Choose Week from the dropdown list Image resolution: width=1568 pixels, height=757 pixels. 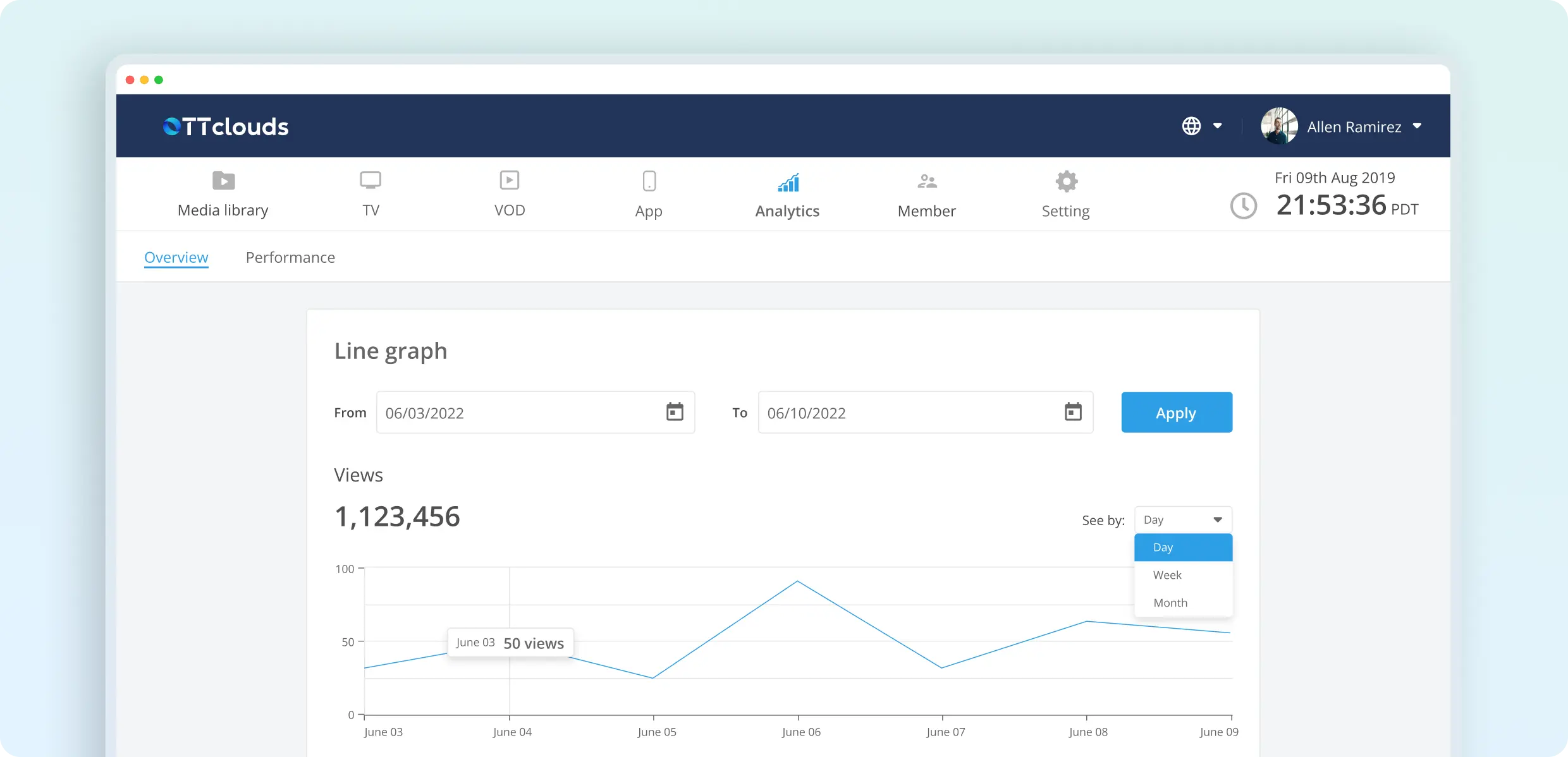1167,575
